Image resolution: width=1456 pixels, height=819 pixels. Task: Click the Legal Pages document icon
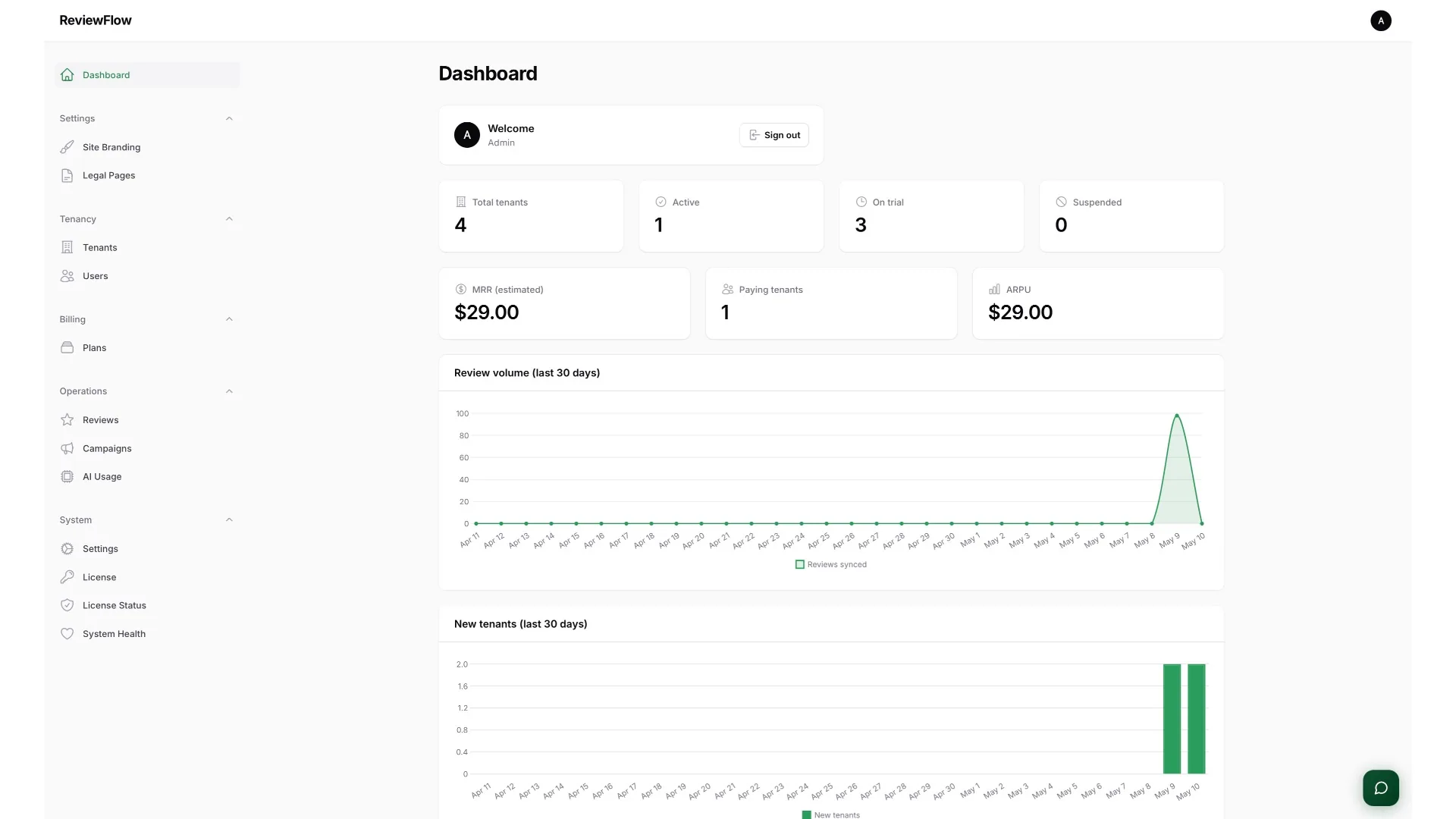pos(67,175)
